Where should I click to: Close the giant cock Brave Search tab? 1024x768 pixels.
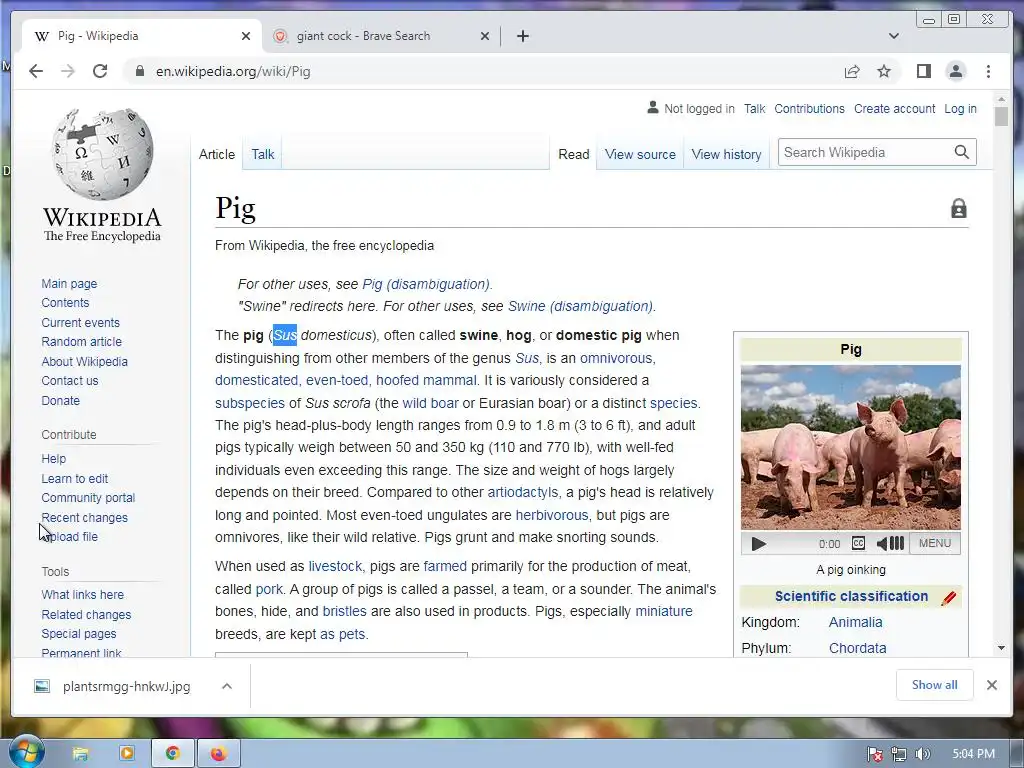tap(485, 36)
